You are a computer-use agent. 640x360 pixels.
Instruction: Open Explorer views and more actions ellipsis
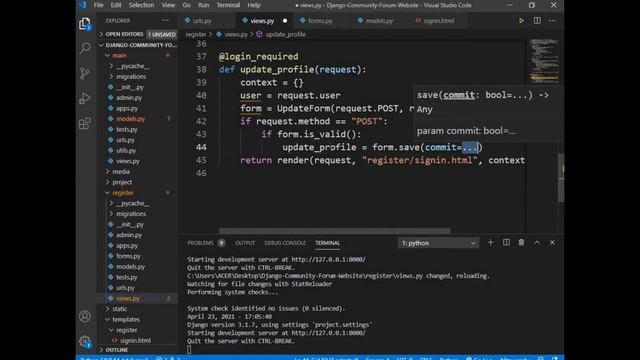tap(165, 20)
